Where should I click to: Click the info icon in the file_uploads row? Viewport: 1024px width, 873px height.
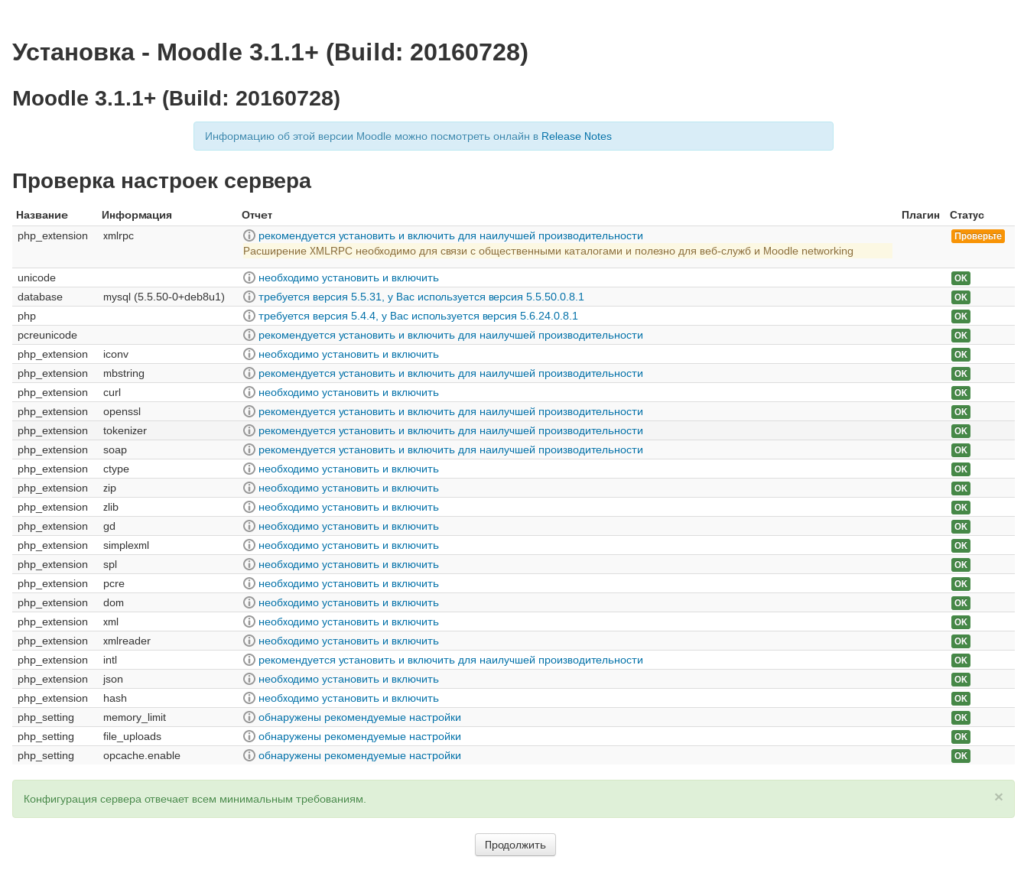coord(249,736)
